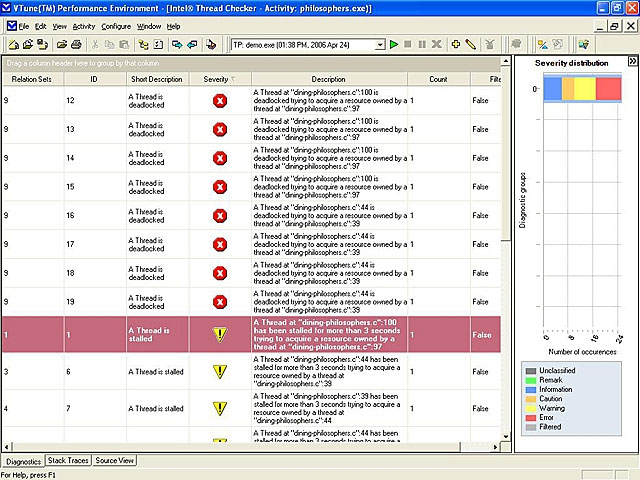
Task: Click the yellow plus new activity icon
Action: point(456,44)
